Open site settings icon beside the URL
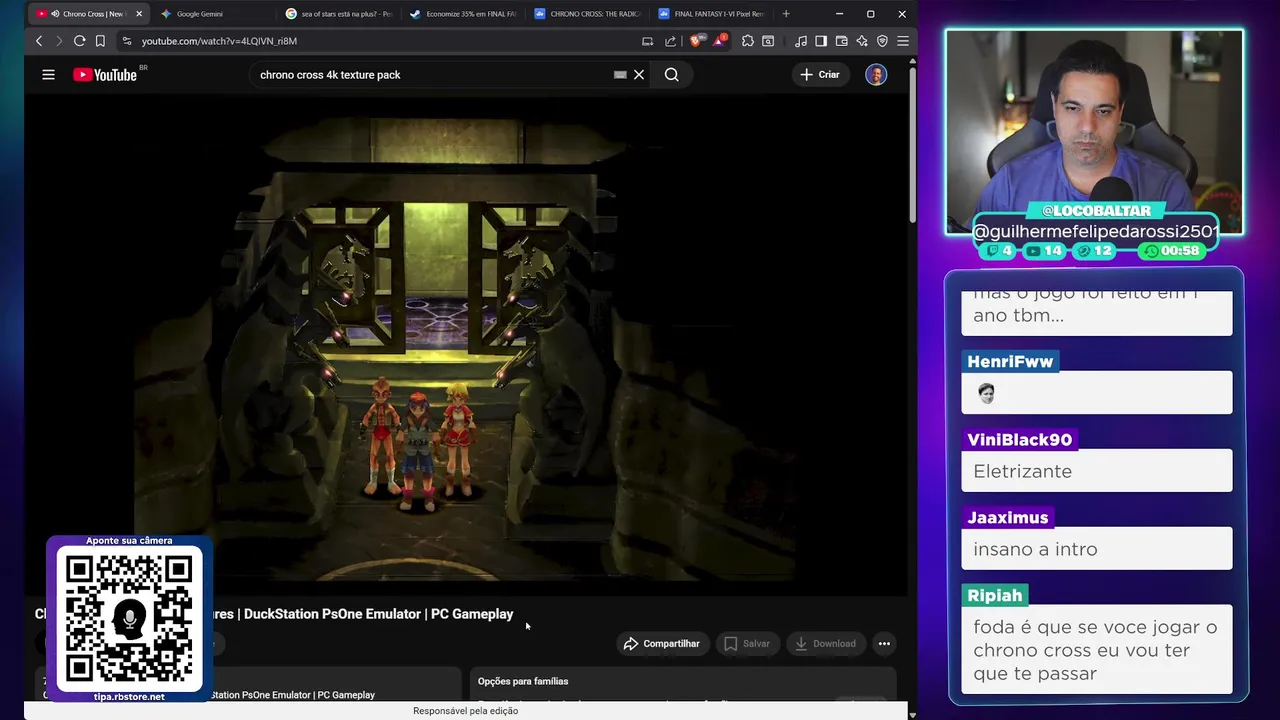This screenshot has width=1280, height=720. 126,41
